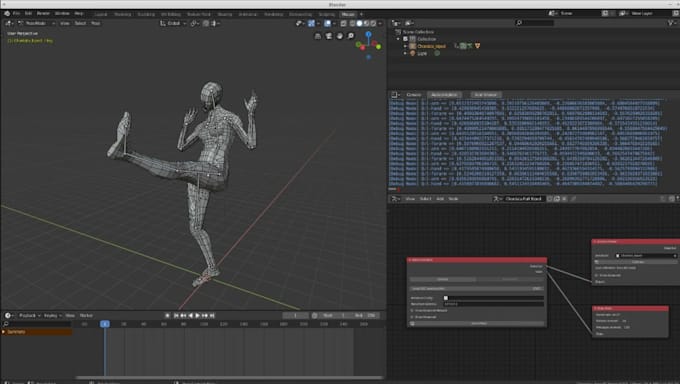Toggle the upper checkbox in the wide red node
Image resolution: width=680 pixels, height=384 pixels.
point(412,311)
